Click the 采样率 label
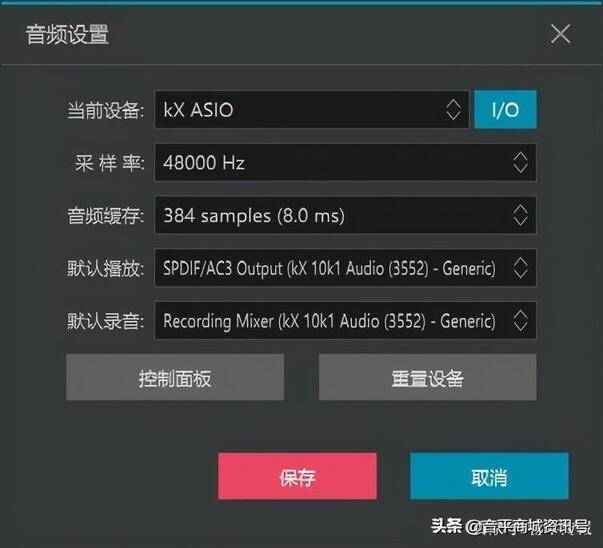 tap(109, 163)
